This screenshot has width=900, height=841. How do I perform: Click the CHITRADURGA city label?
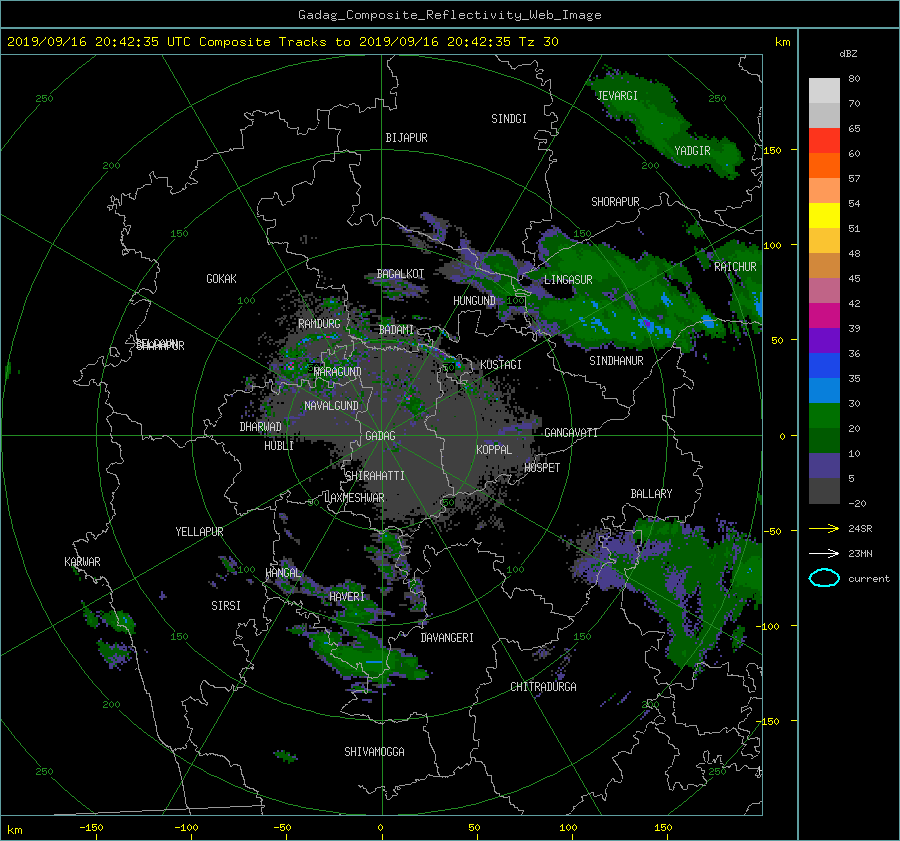point(543,687)
